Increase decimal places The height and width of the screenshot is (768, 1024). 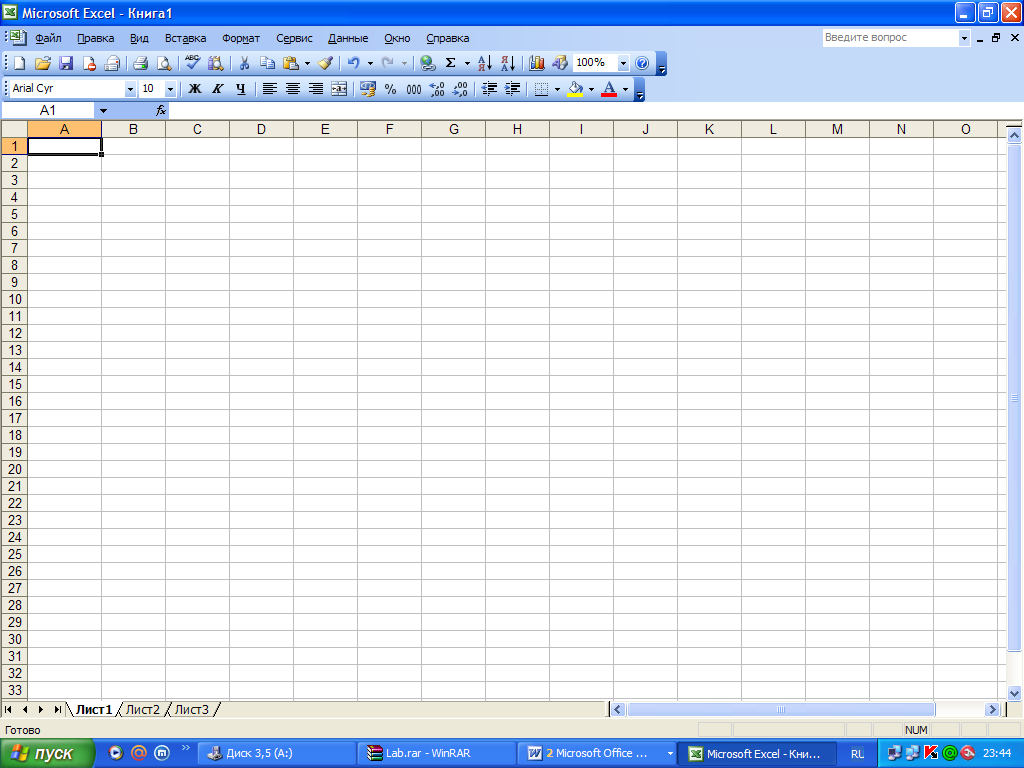(x=437, y=89)
